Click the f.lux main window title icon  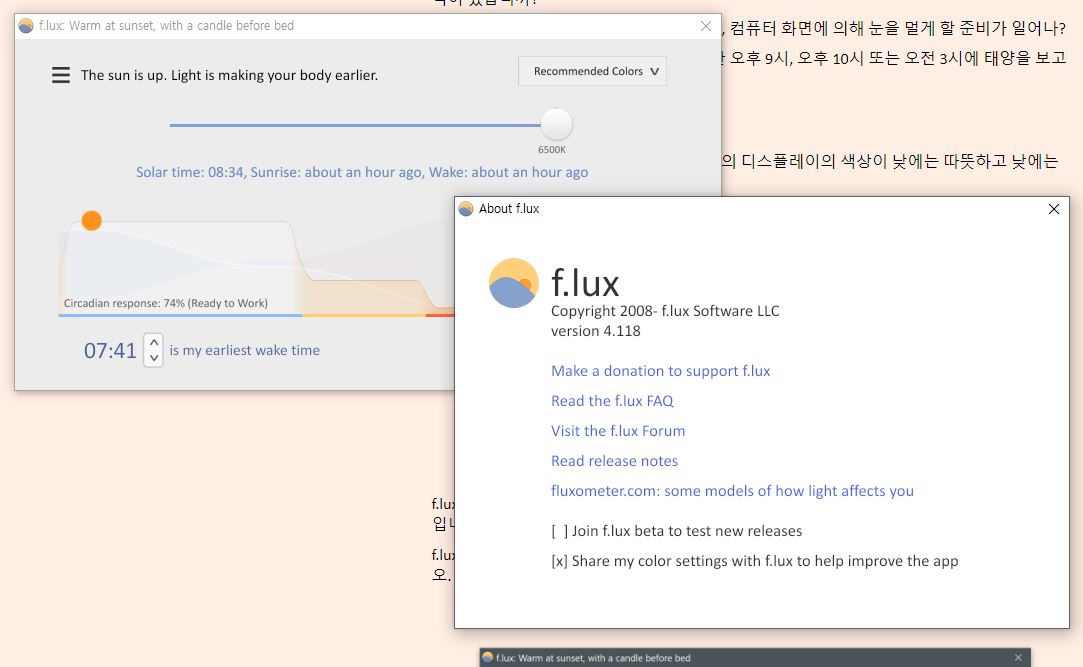point(26,26)
